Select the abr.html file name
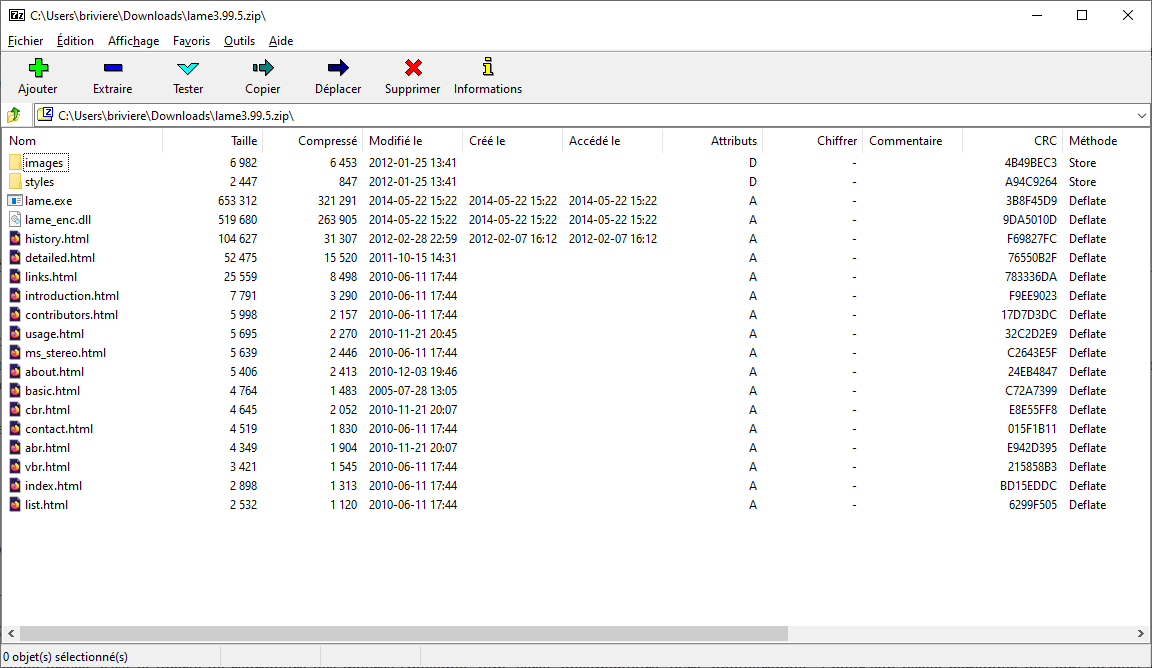Viewport: 1152px width, 668px height. coord(48,448)
